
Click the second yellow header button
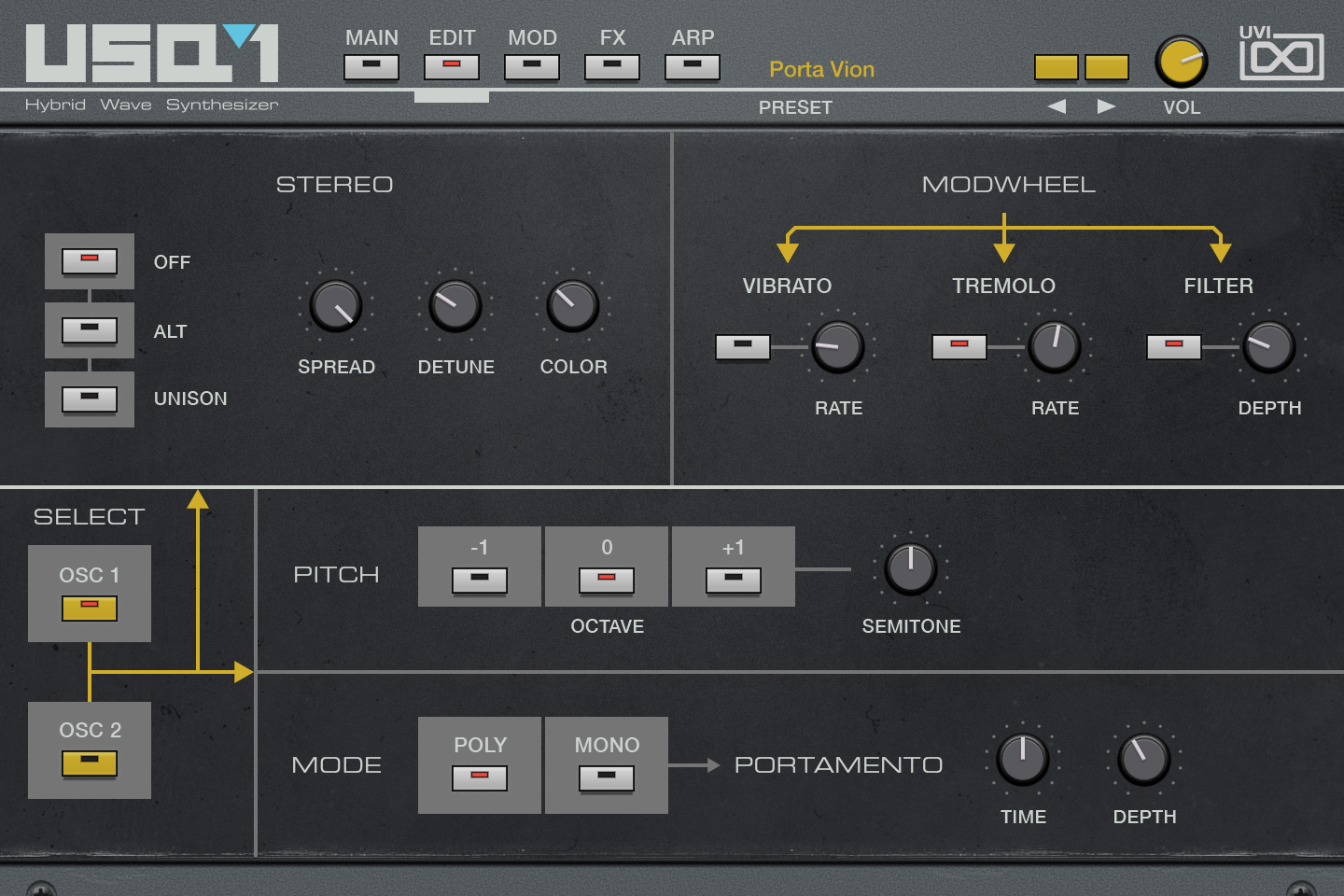point(1107,67)
